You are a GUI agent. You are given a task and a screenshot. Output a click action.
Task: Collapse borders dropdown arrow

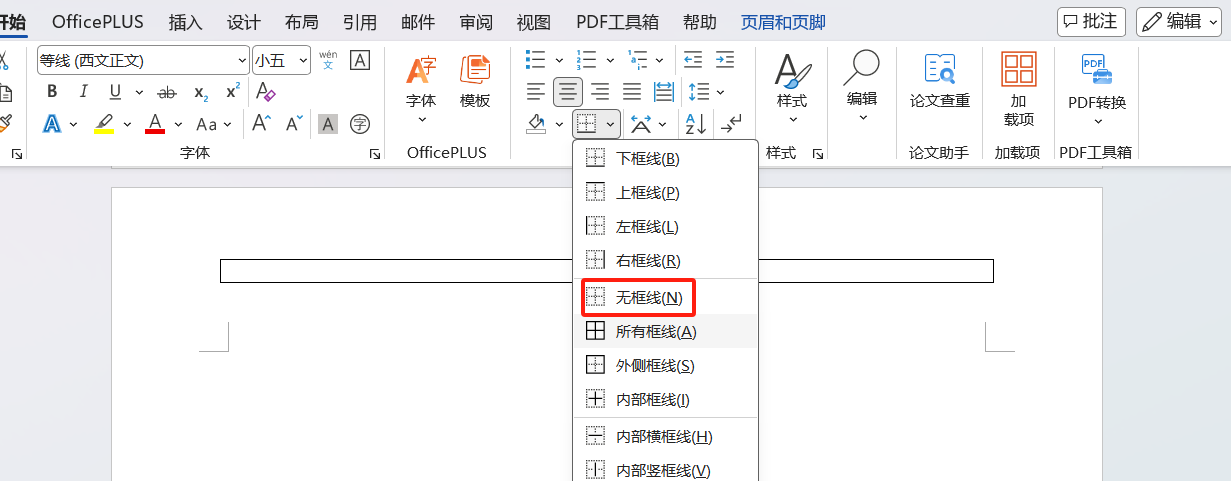pos(610,125)
